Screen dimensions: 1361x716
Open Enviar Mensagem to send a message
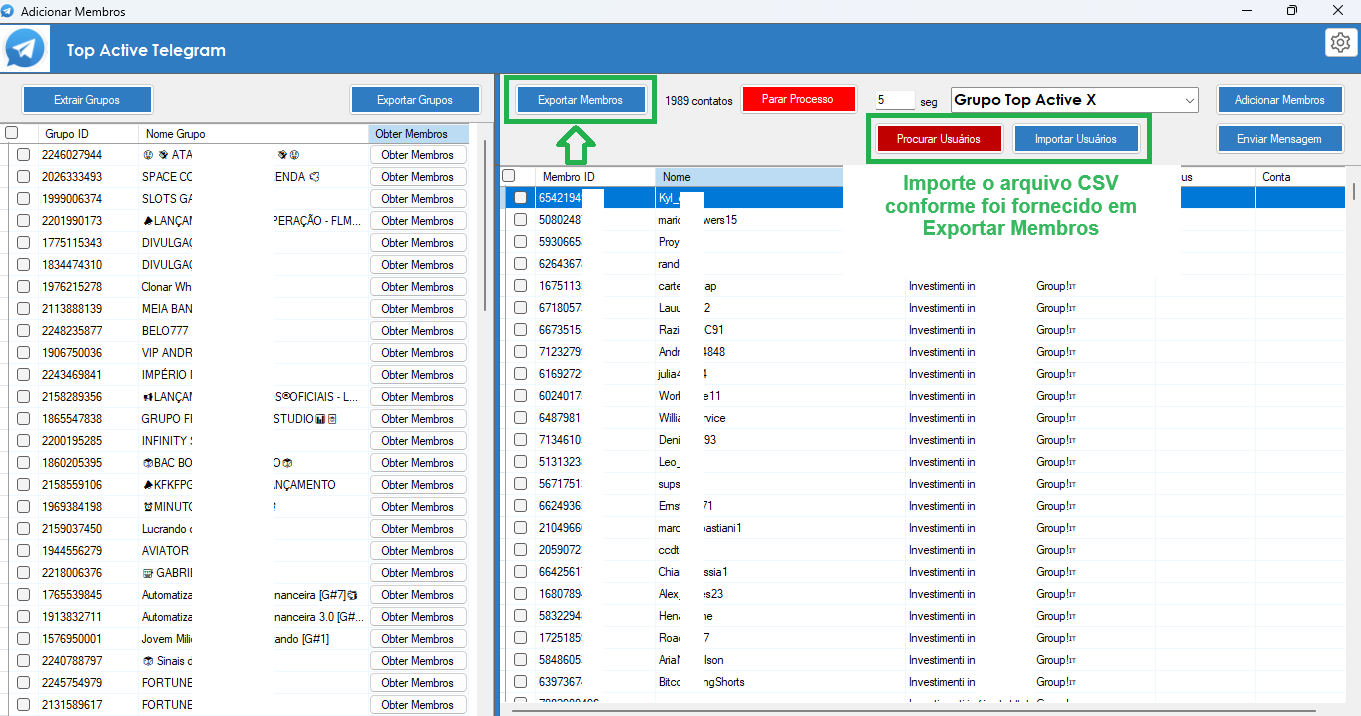click(x=1280, y=139)
